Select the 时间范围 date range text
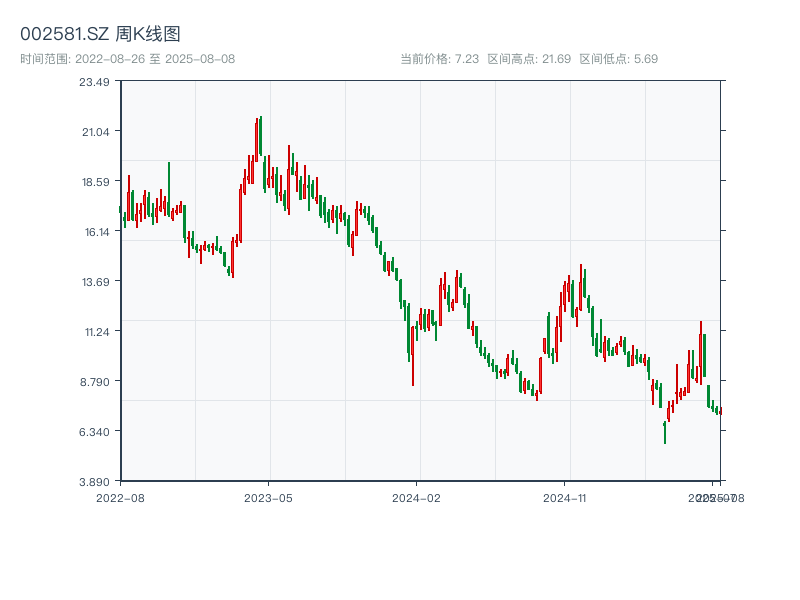The width and height of the screenshot is (800, 600). coord(127,59)
